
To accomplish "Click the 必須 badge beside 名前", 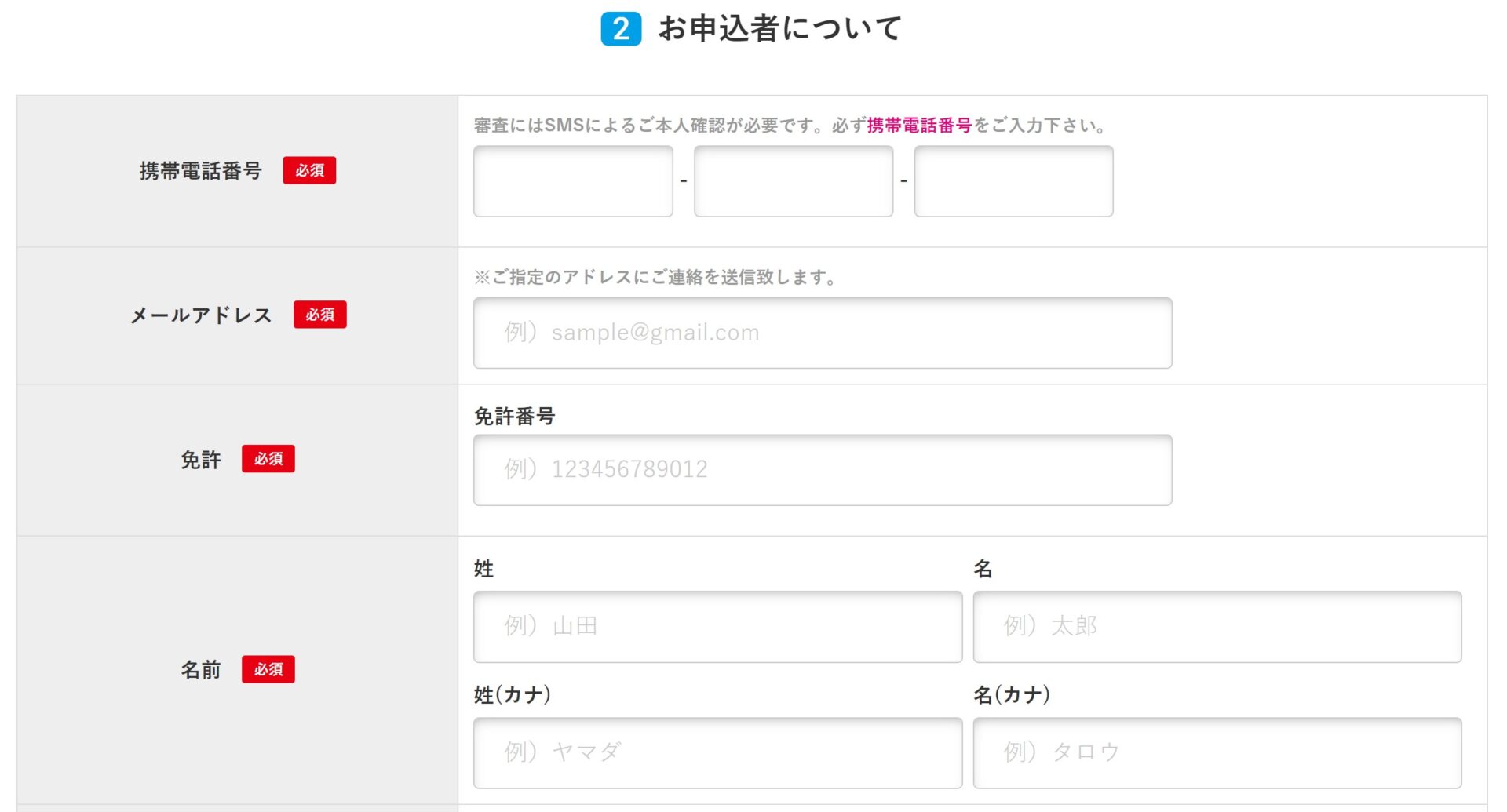I will pyautogui.click(x=268, y=669).
